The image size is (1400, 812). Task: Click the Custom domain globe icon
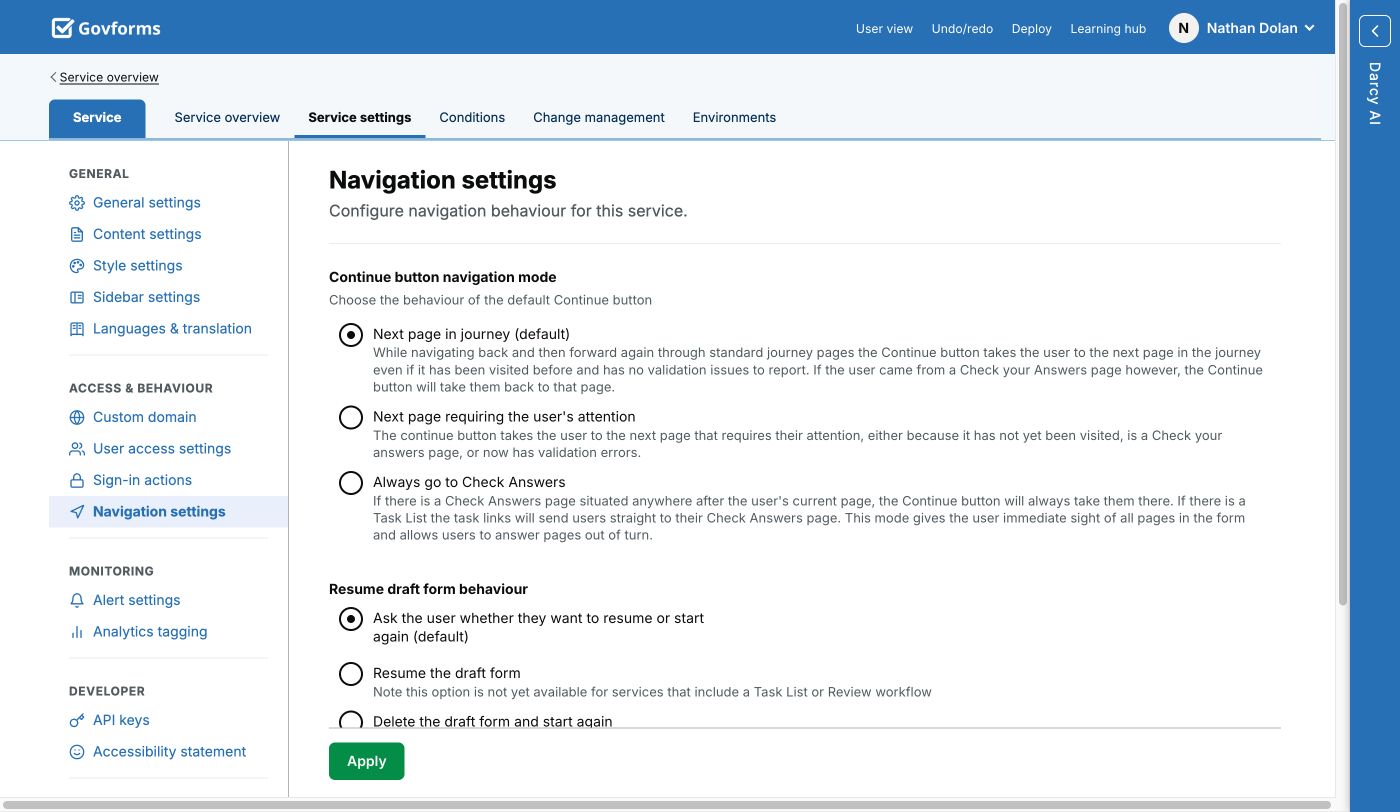tap(77, 417)
